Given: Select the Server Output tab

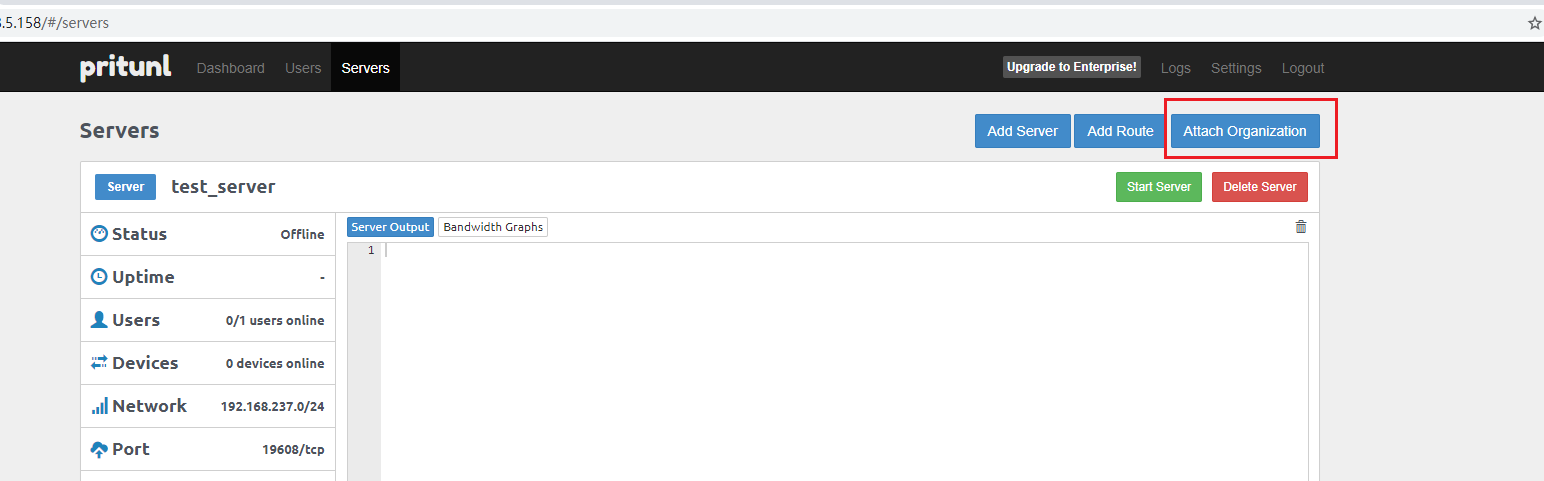Looking at the screenshot, I should 390,227.
